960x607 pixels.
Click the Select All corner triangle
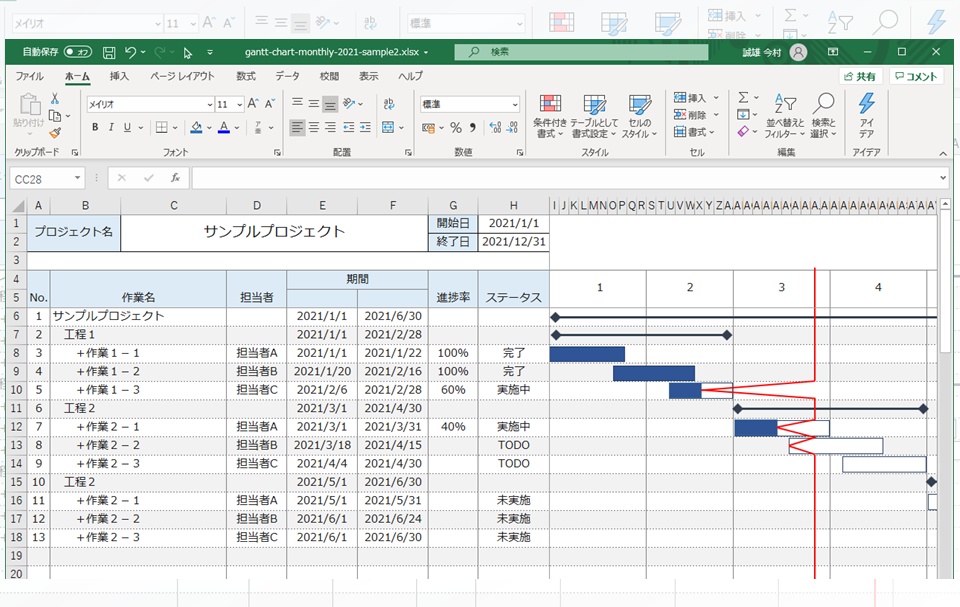point(18,206)
